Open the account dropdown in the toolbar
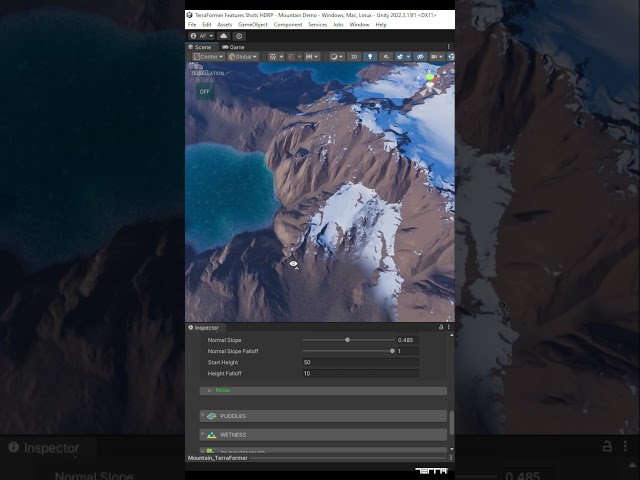Screen dimensions: 640x480 click(202, 36)
